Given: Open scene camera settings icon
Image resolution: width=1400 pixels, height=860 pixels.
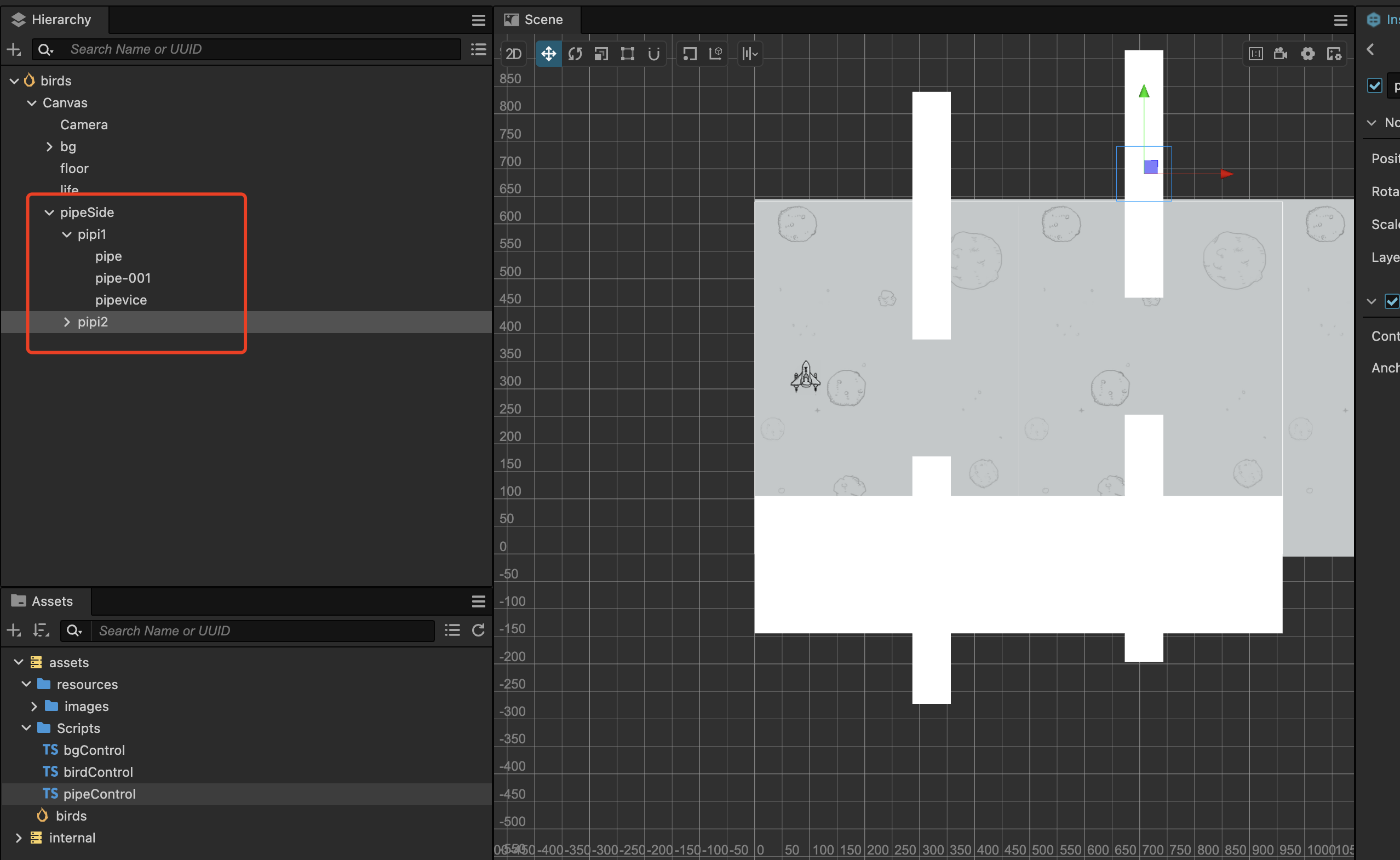Looking at the screenshot, I should point(1281,54).
